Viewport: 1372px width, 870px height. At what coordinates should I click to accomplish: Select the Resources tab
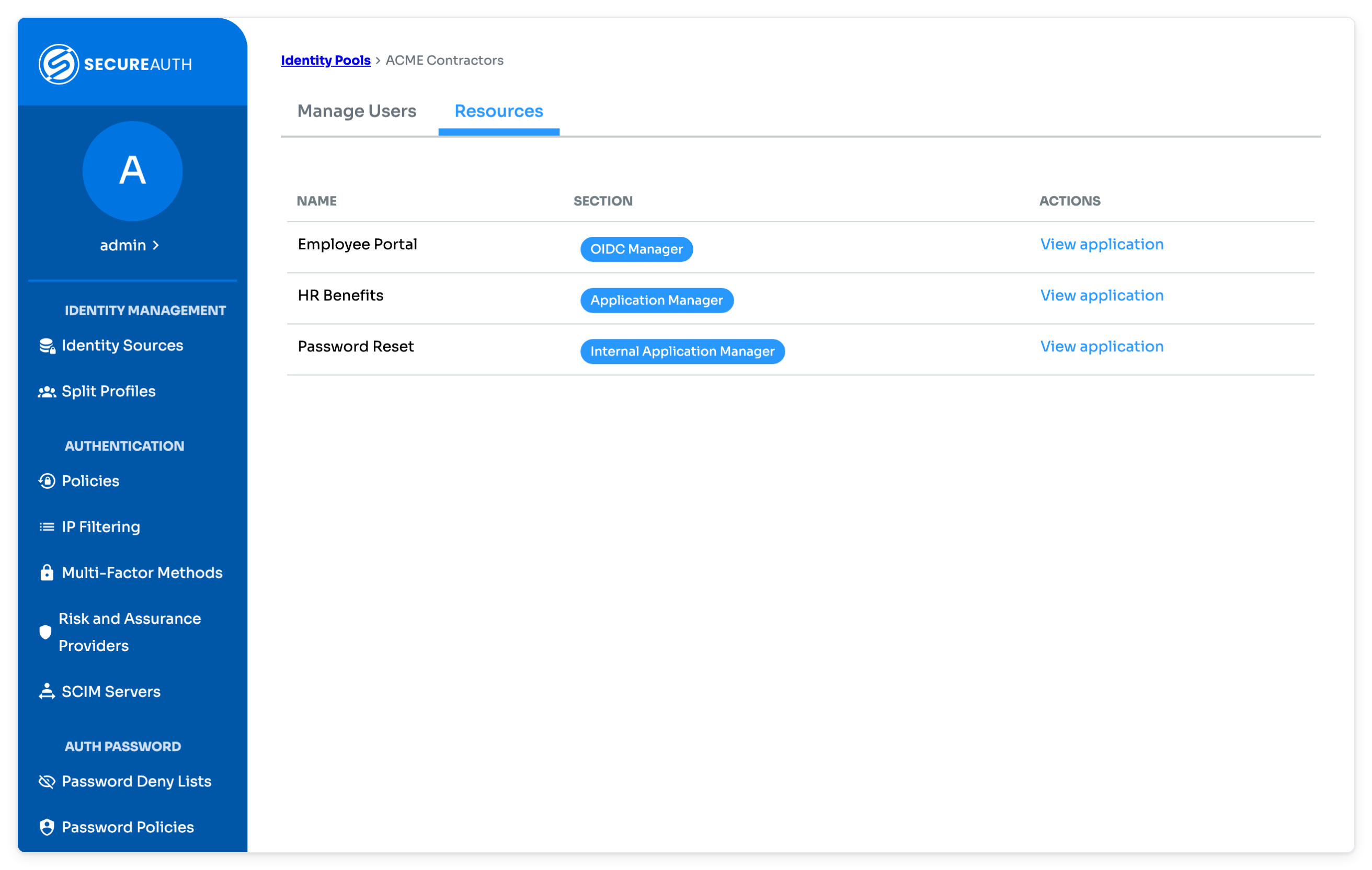pos(498,111)
